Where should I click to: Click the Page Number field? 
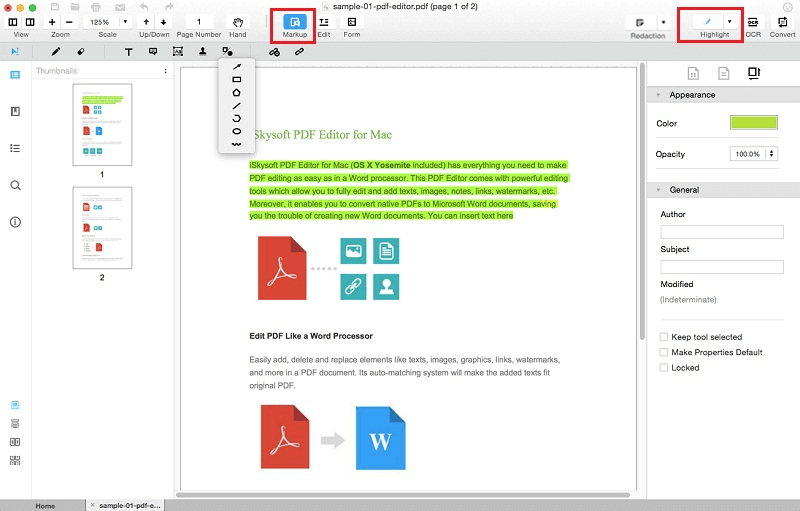199,22
